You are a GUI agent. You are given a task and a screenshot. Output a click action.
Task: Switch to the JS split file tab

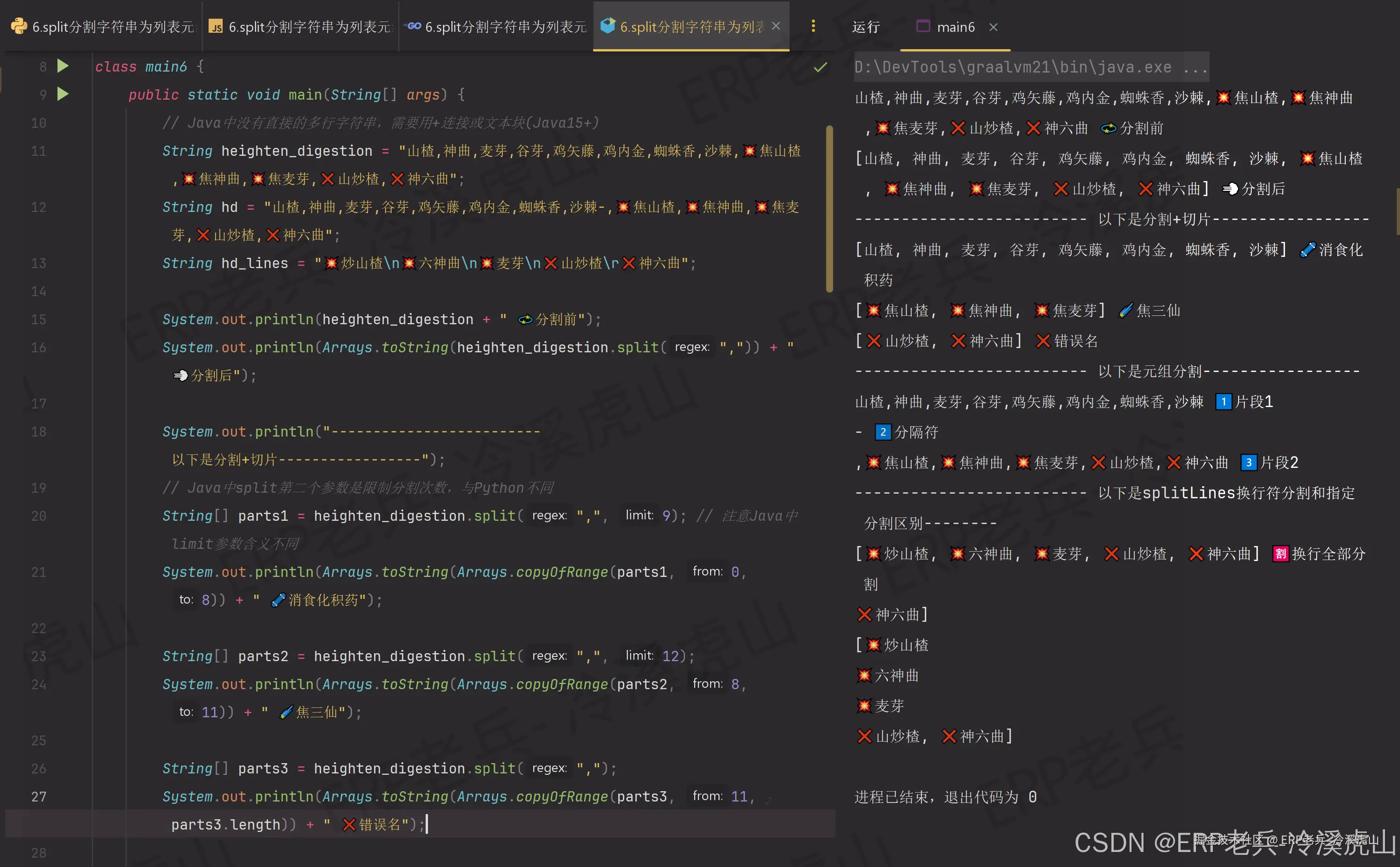coord(309,27)
